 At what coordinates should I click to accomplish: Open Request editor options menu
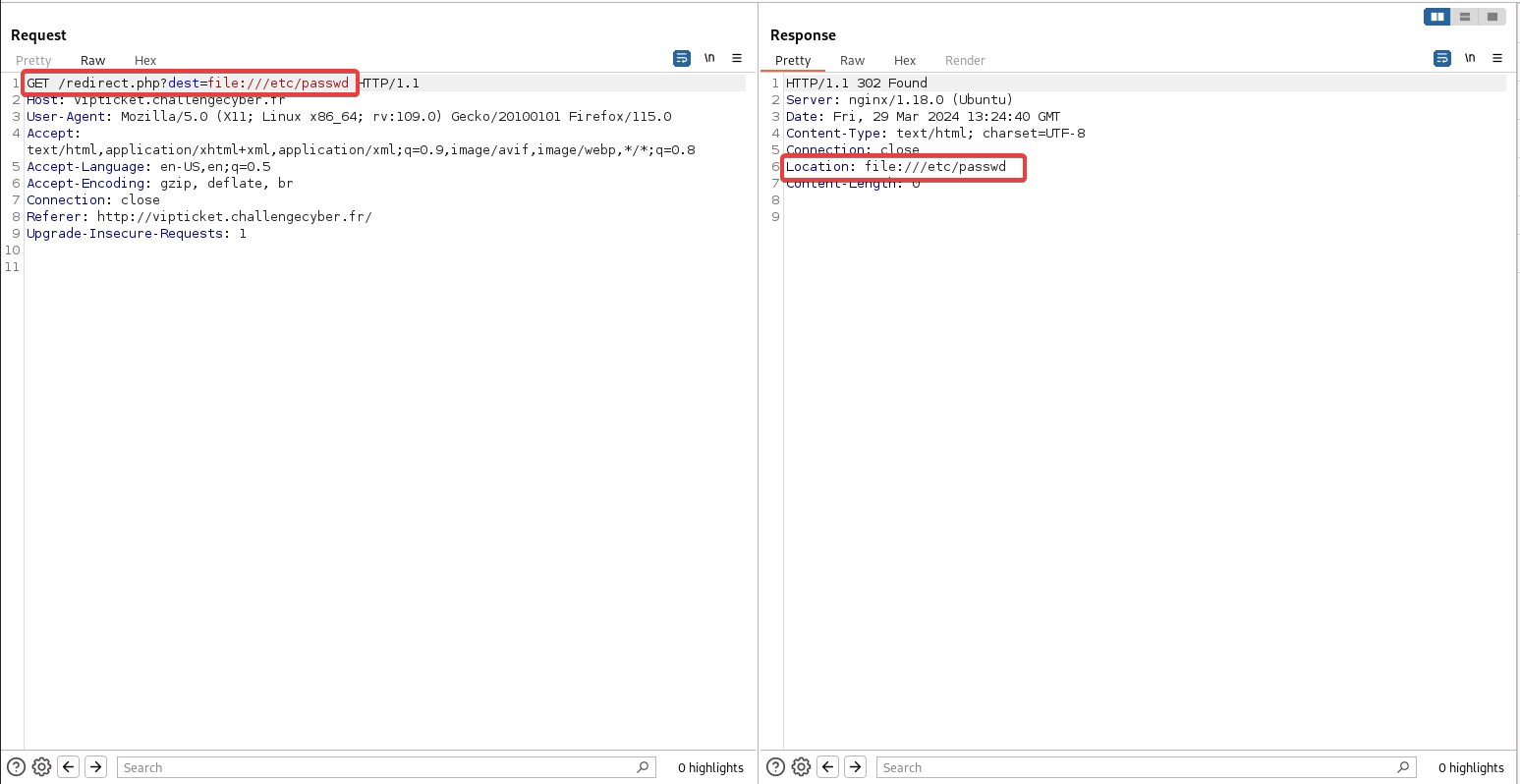point(737,59)
